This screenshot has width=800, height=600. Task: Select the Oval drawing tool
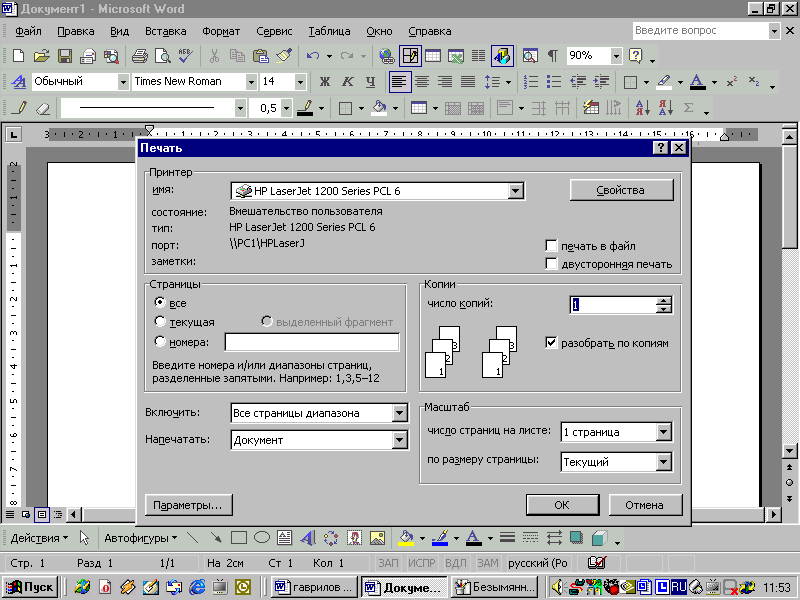pos(262,538)
